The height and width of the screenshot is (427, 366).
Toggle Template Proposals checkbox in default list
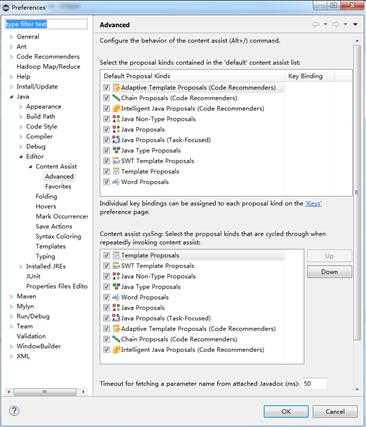click(x=106, y=171)
